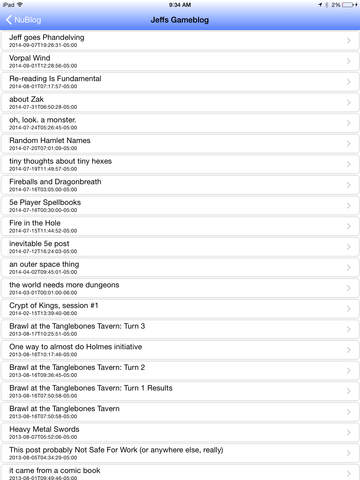Tap chevron for Heavy Metal Swords
360x480 pixels.
pyautogui.click(x=349, y=433)
